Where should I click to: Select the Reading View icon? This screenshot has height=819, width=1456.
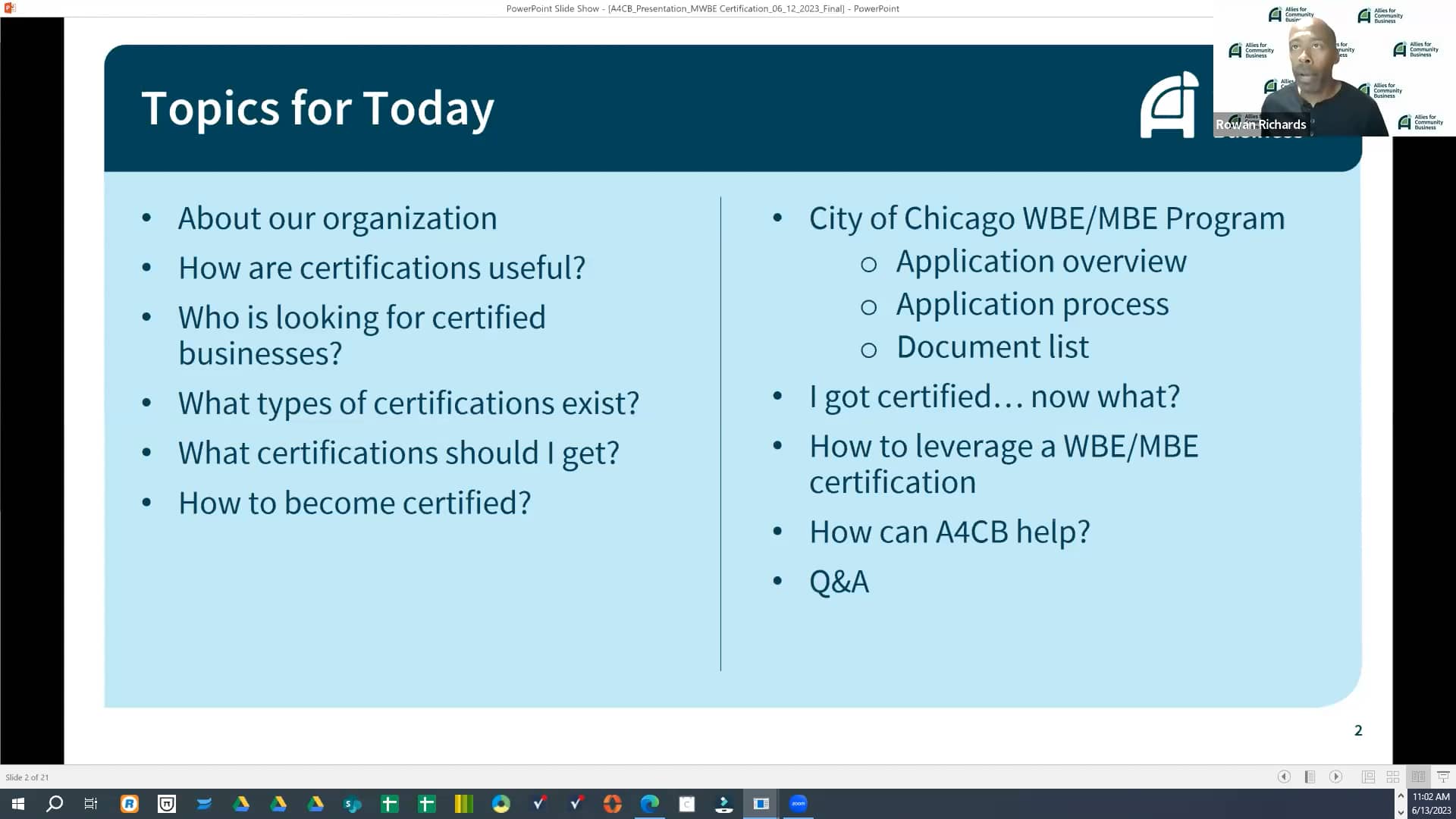point(1418,777)
